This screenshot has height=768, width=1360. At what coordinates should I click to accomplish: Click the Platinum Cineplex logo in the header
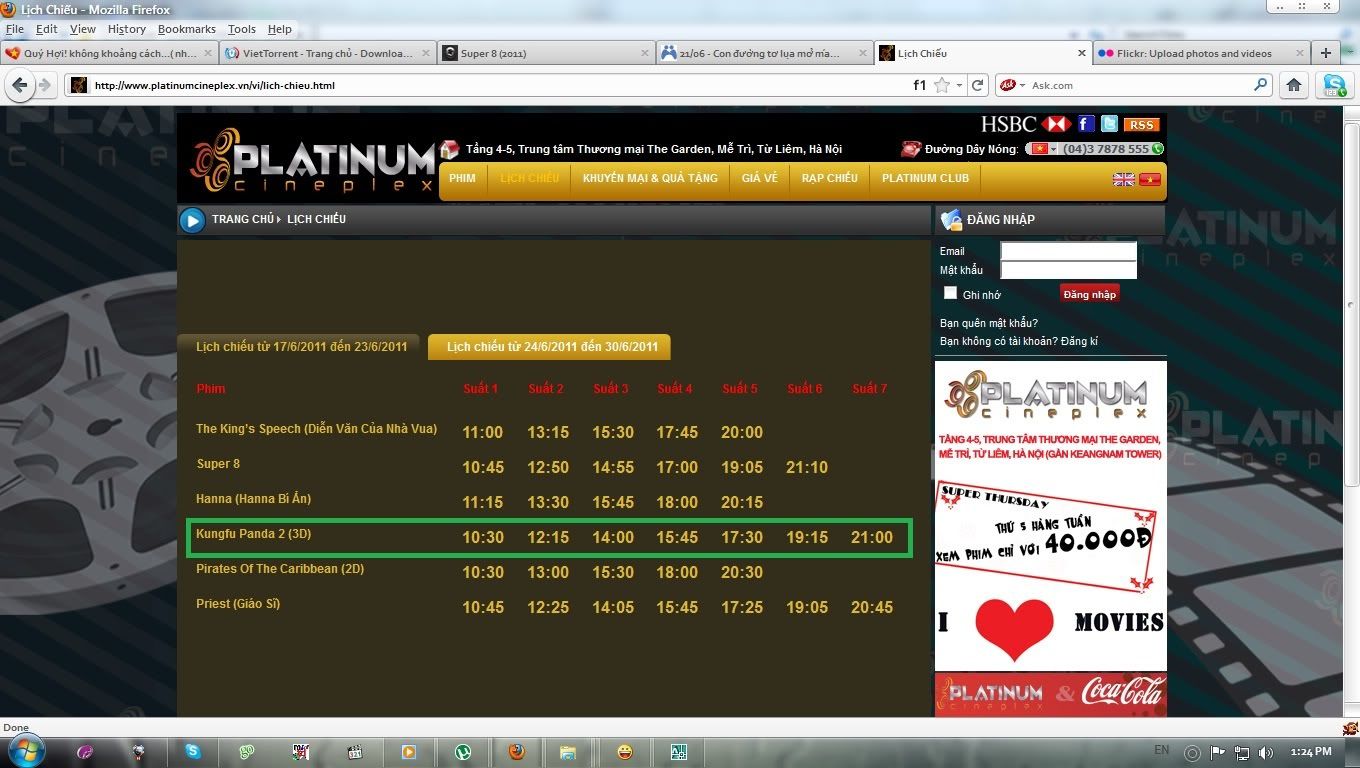point(312,161)
